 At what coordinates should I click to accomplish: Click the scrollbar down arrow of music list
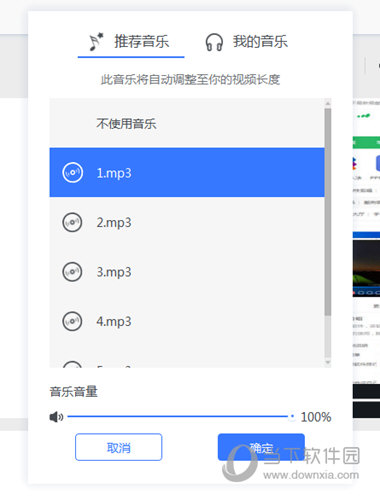(328, 362)
